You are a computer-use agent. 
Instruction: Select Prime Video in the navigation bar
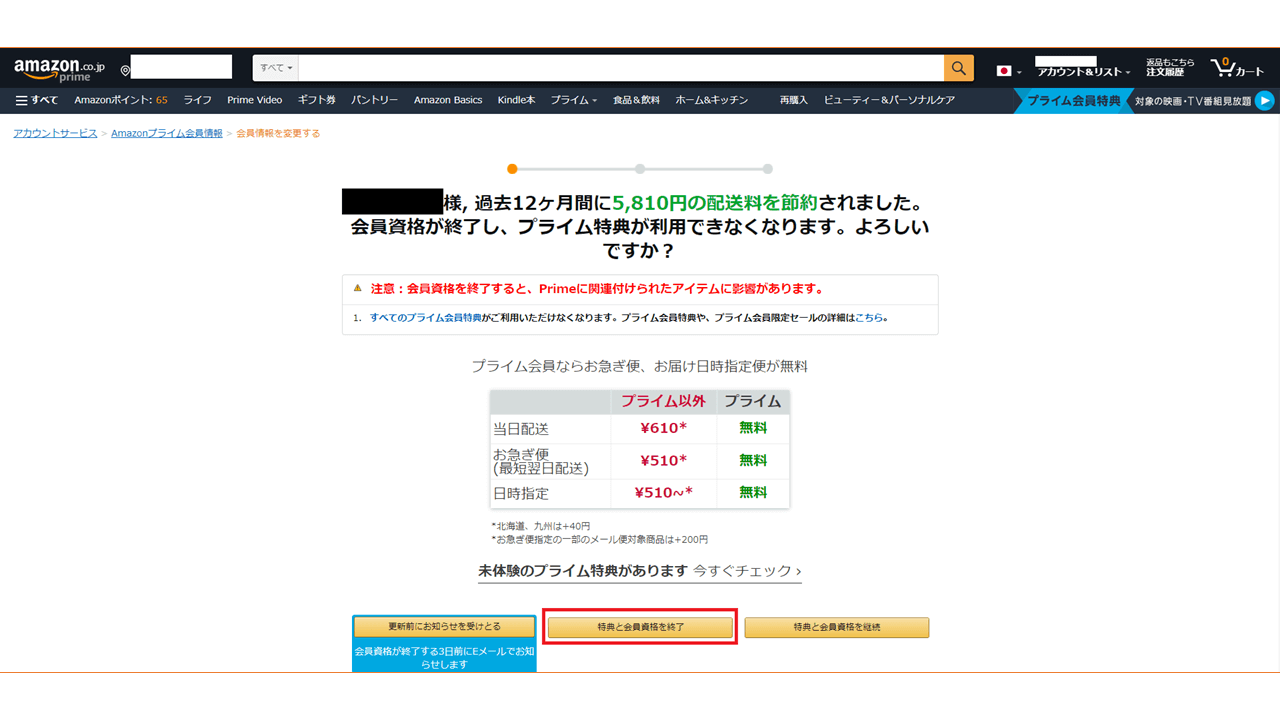tap(255, 99)
